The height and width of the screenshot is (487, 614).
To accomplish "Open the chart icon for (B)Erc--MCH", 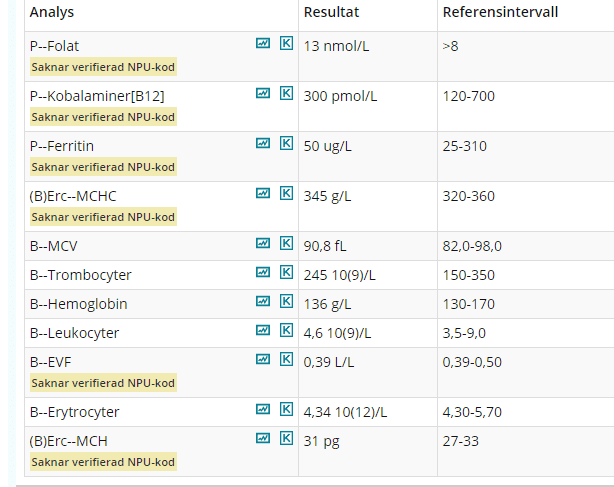I will coord(263,438).
